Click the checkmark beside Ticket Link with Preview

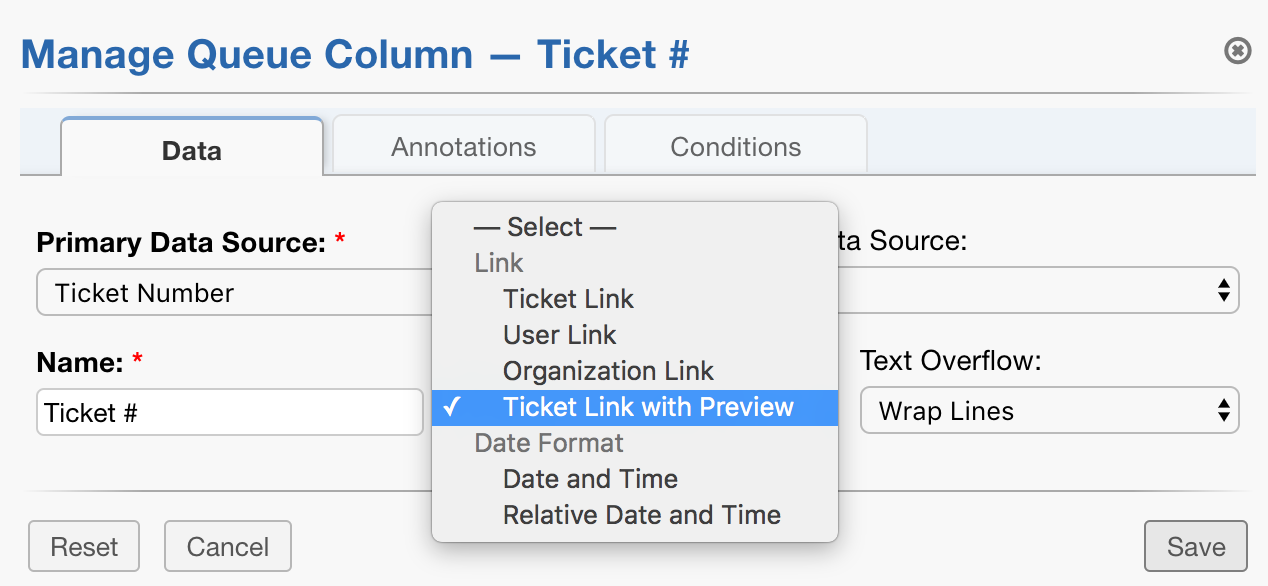452,407
